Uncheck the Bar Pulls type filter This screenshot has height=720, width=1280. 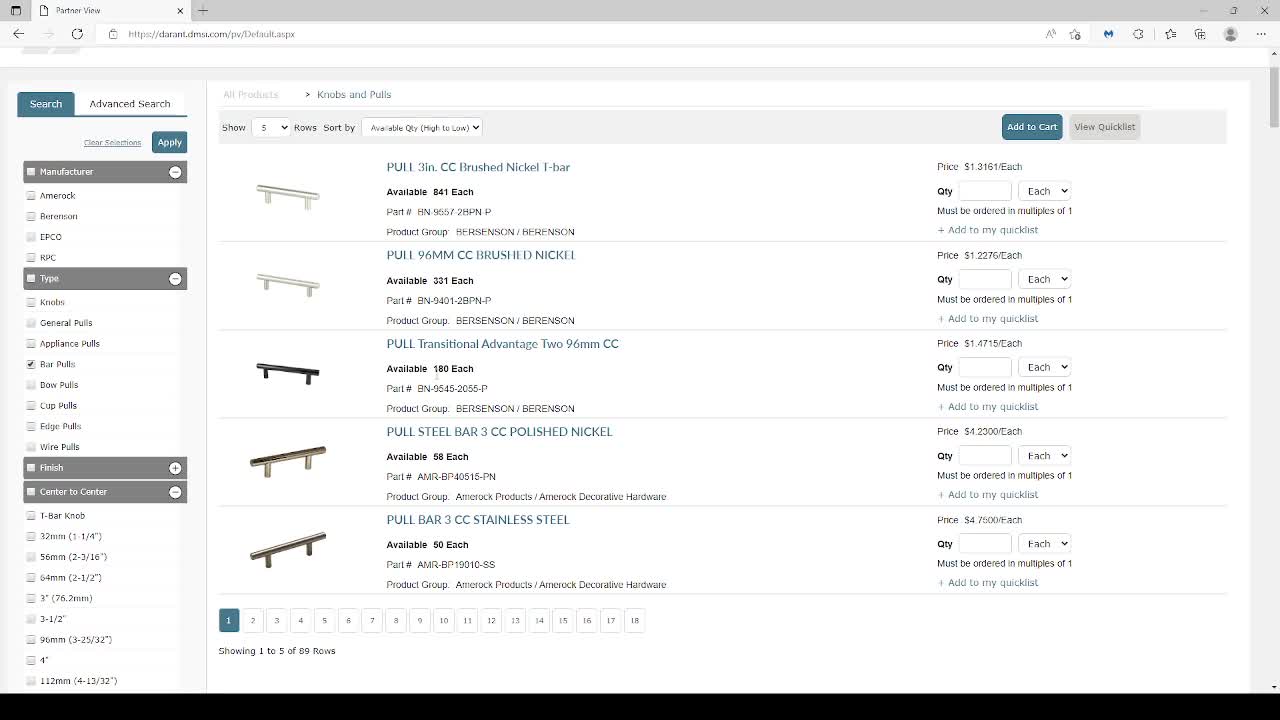pyautogui.click(x=31, y=364)
